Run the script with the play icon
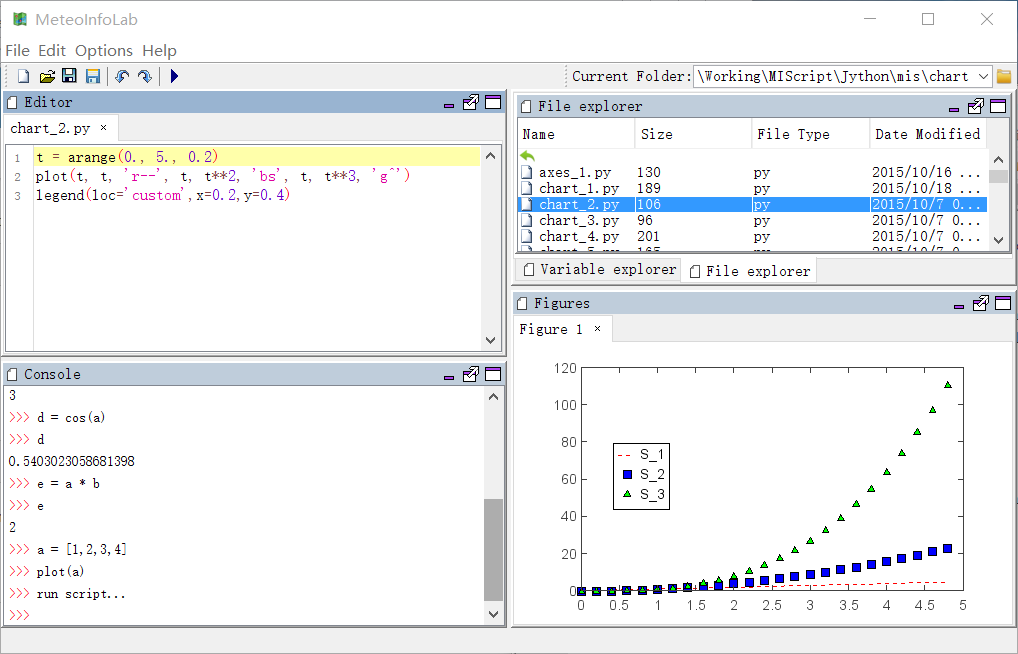The image size is (1018, 654). pyautogui.click(x=174, y=76)
